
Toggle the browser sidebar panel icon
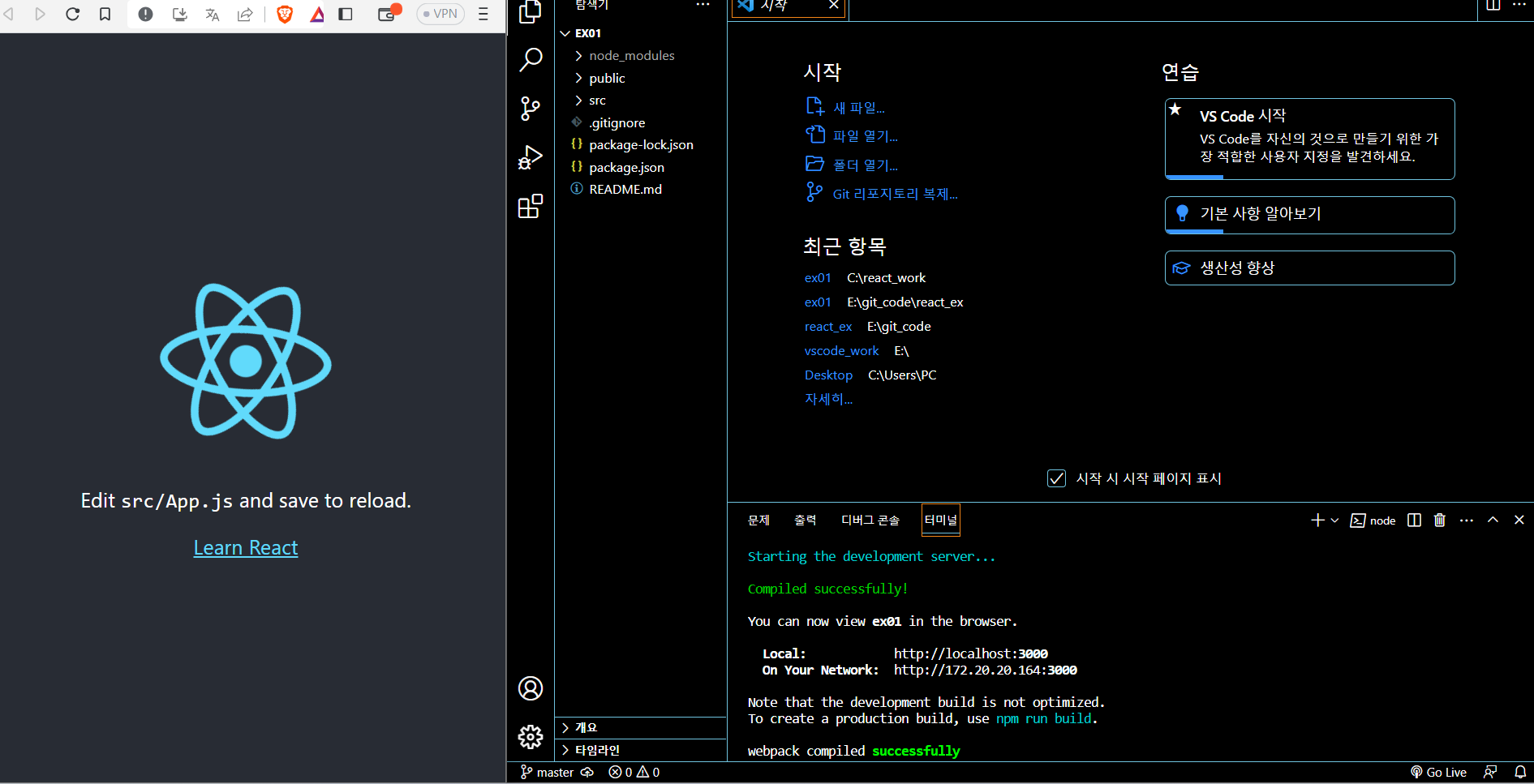coord(346,14)
